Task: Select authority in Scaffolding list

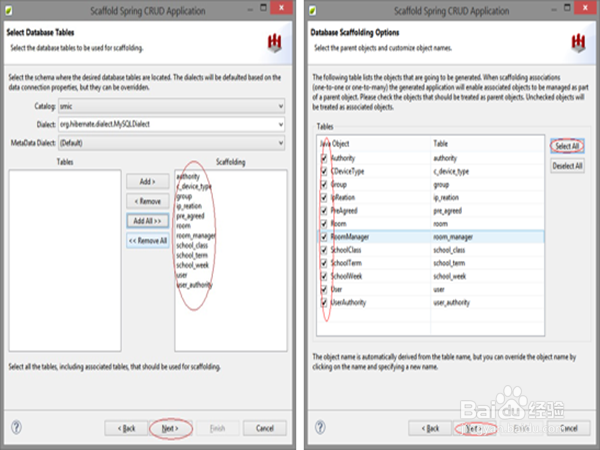Action: pos(188,176)
